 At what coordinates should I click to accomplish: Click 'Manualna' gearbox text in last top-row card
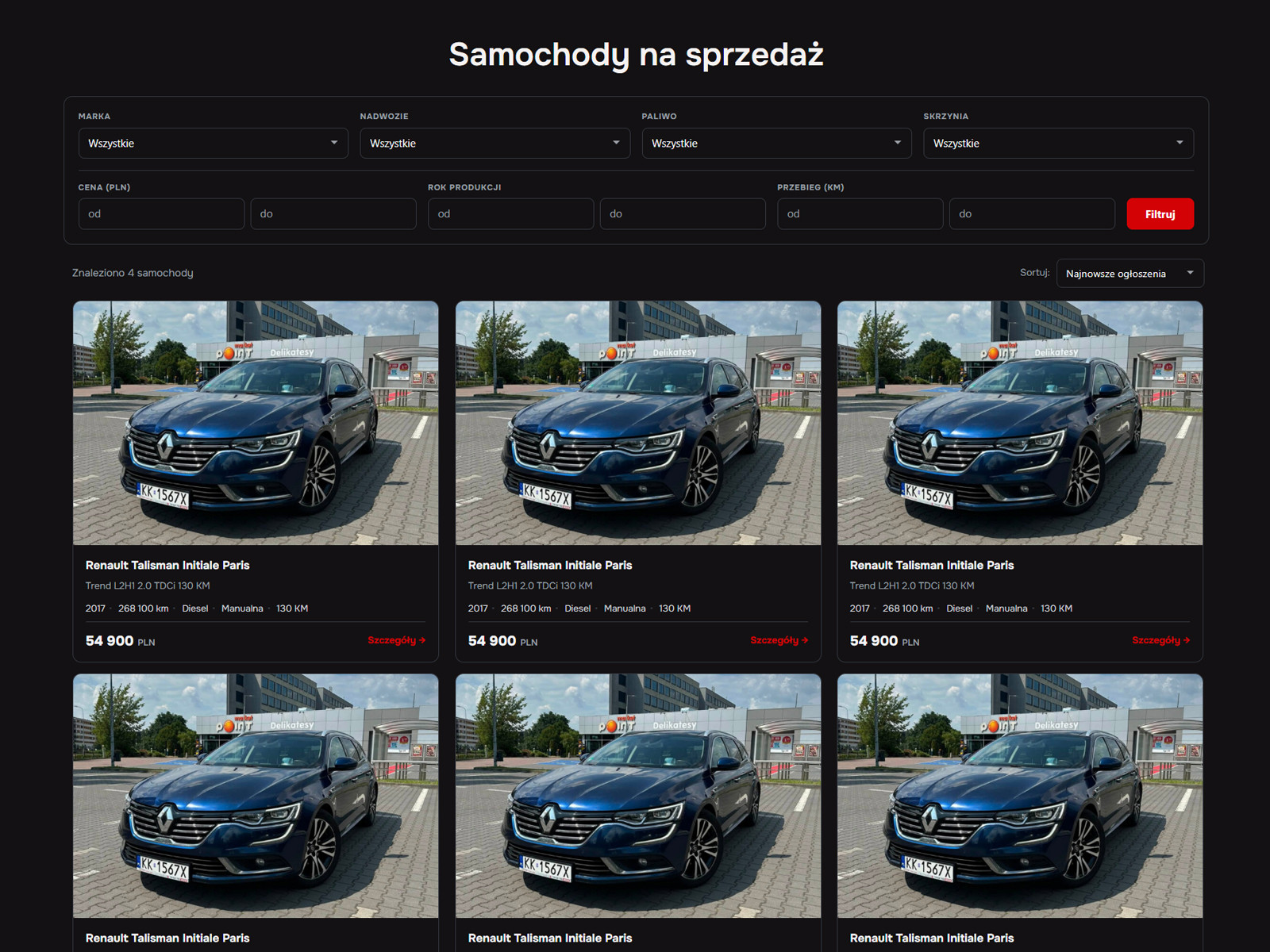click(1006, 608)
